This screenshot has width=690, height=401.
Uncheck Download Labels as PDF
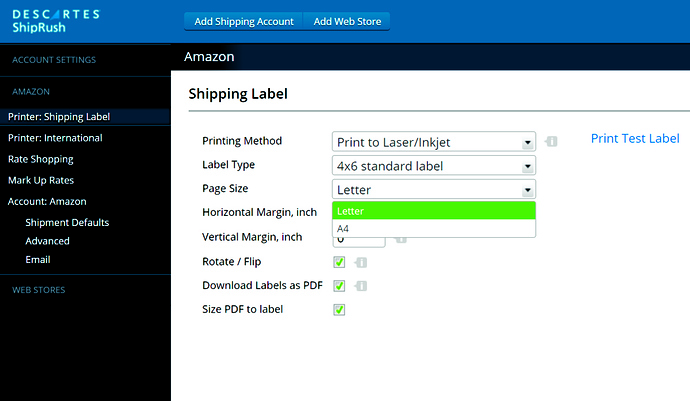pos(339,286)
